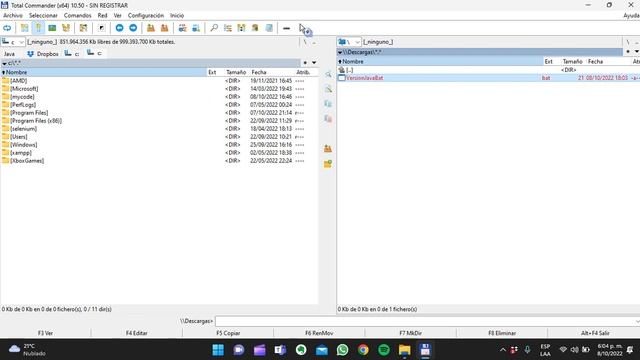
Task: Select VersionJava.bat file in right panel
Action: click(488, 78)
